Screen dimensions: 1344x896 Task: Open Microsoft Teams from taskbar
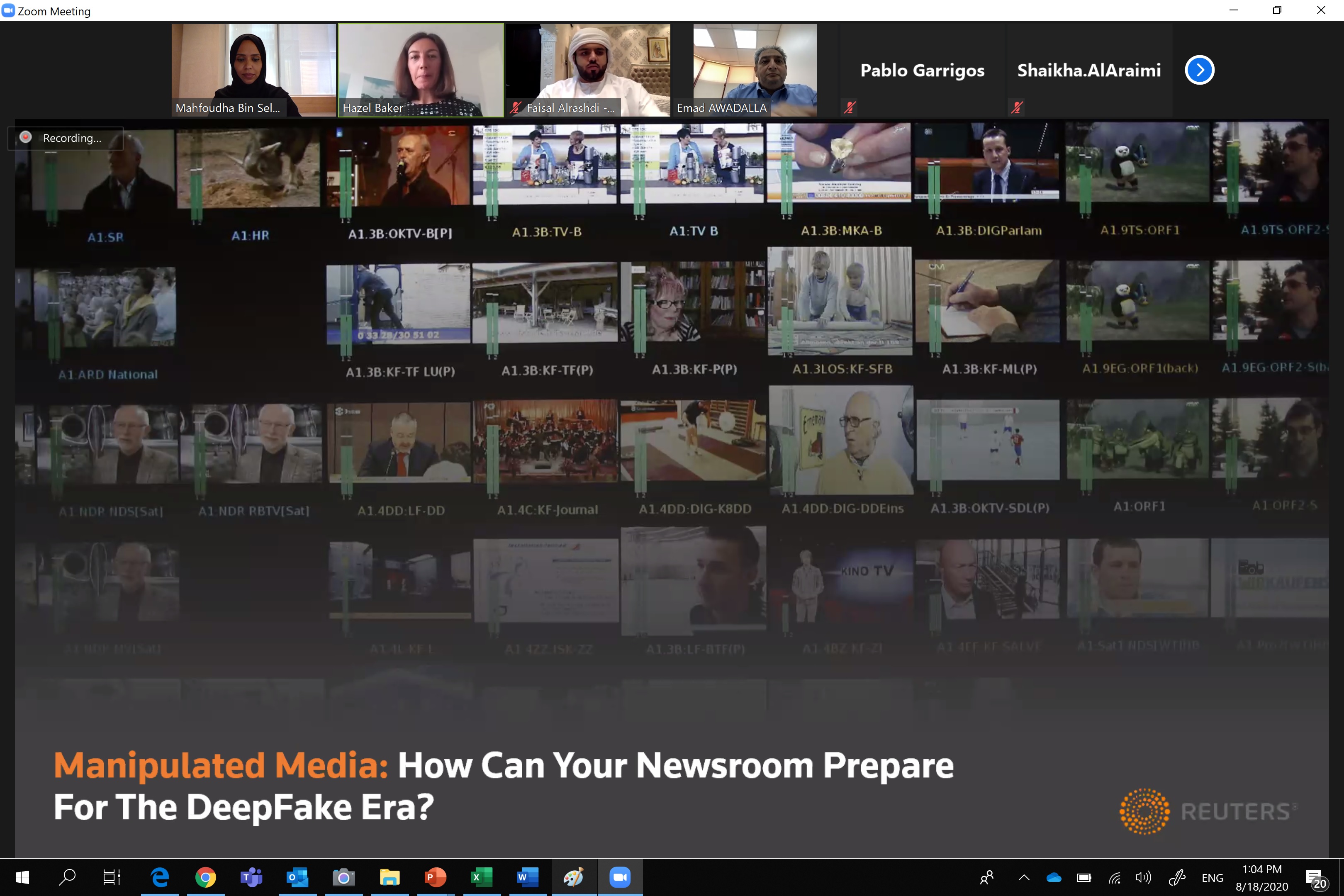pos(251,877)
